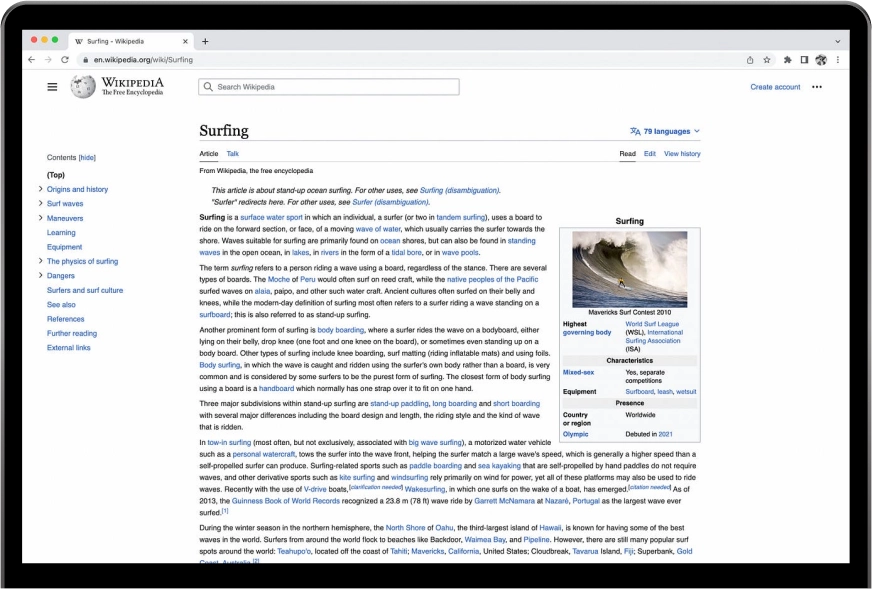Switch to the Talk tab
Image resolution: width=872 pixels, height=590 pixels.
coord(233,153)
